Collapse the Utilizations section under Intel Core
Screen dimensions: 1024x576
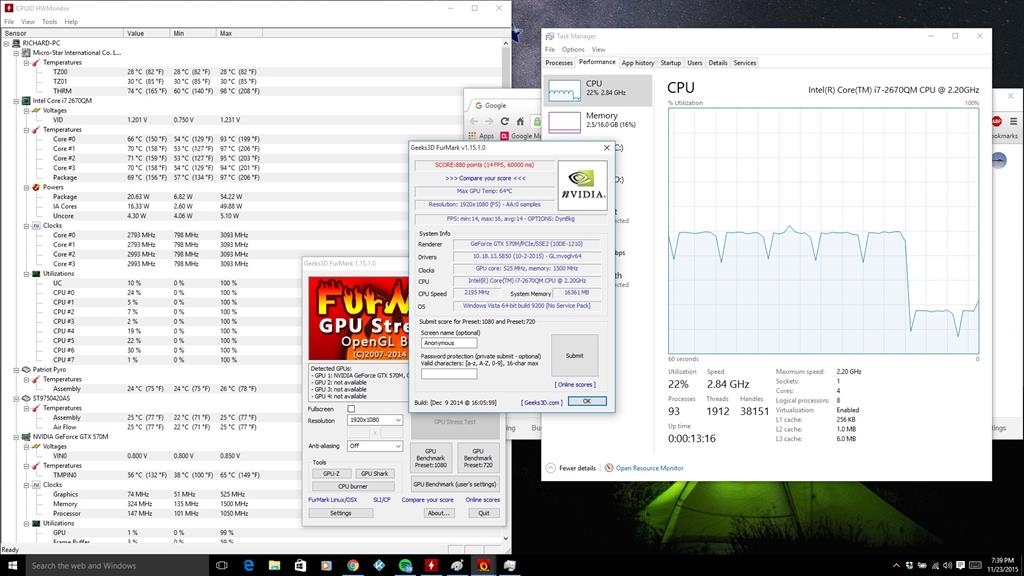pos(26,274)
